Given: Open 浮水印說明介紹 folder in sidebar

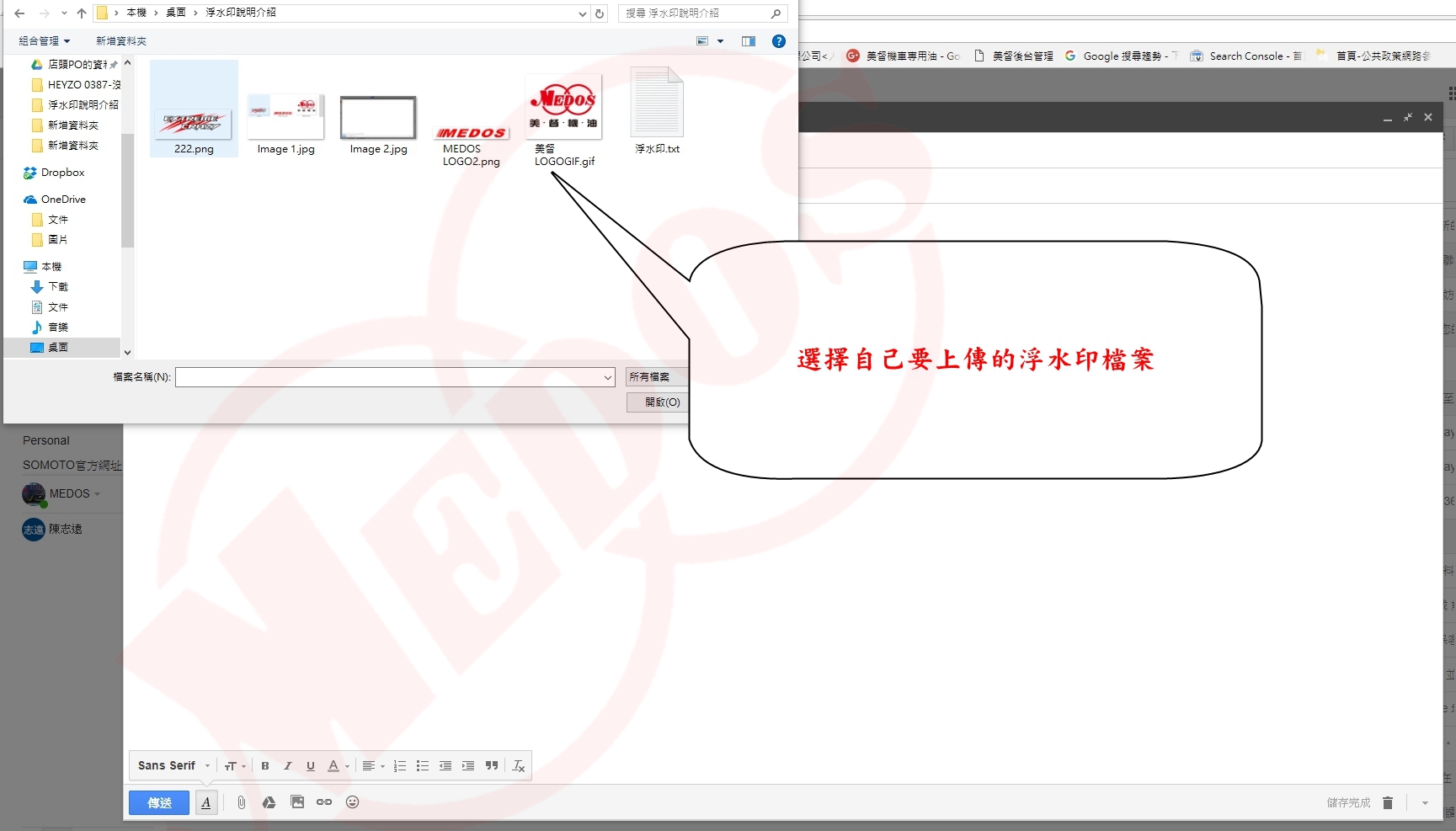Looking at the screenshot, I should click(76, 105).
